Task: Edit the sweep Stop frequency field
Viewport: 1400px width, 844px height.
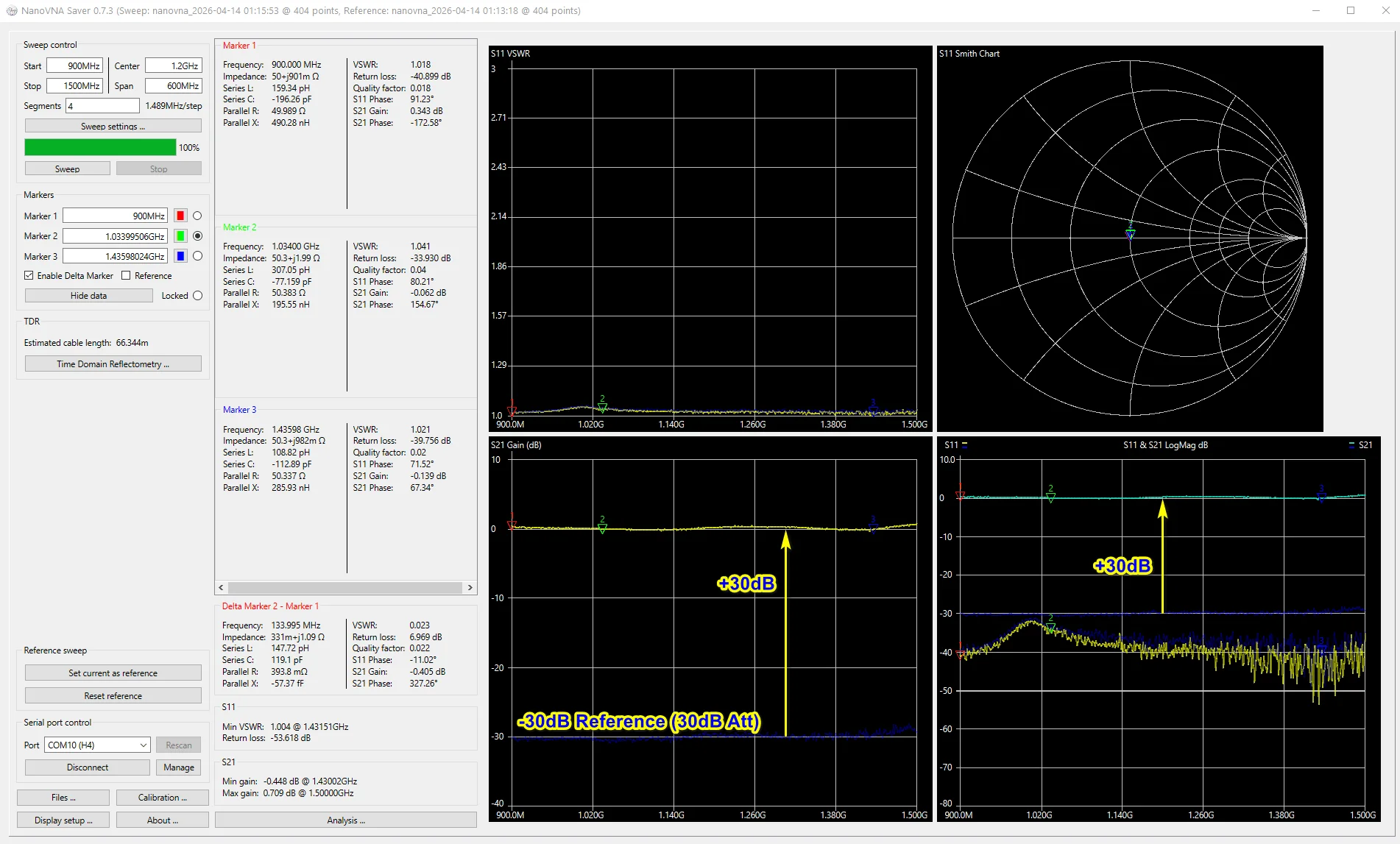Action: point(75,86)
